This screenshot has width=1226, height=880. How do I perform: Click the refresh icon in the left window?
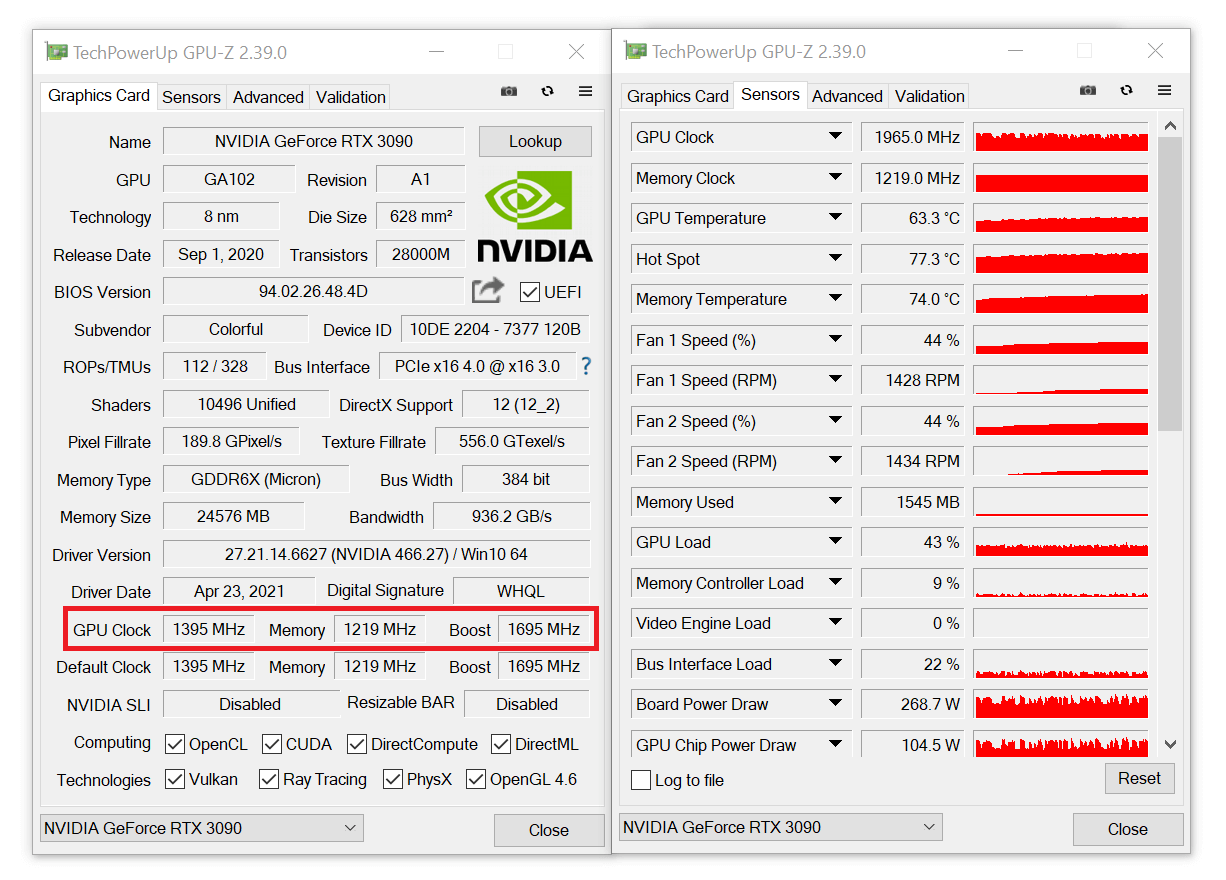(547, 91)
